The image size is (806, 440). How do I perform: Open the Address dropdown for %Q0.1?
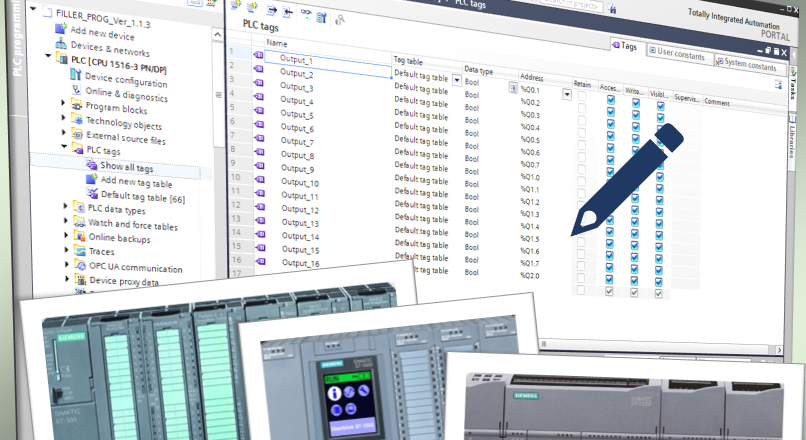(567, 94)
